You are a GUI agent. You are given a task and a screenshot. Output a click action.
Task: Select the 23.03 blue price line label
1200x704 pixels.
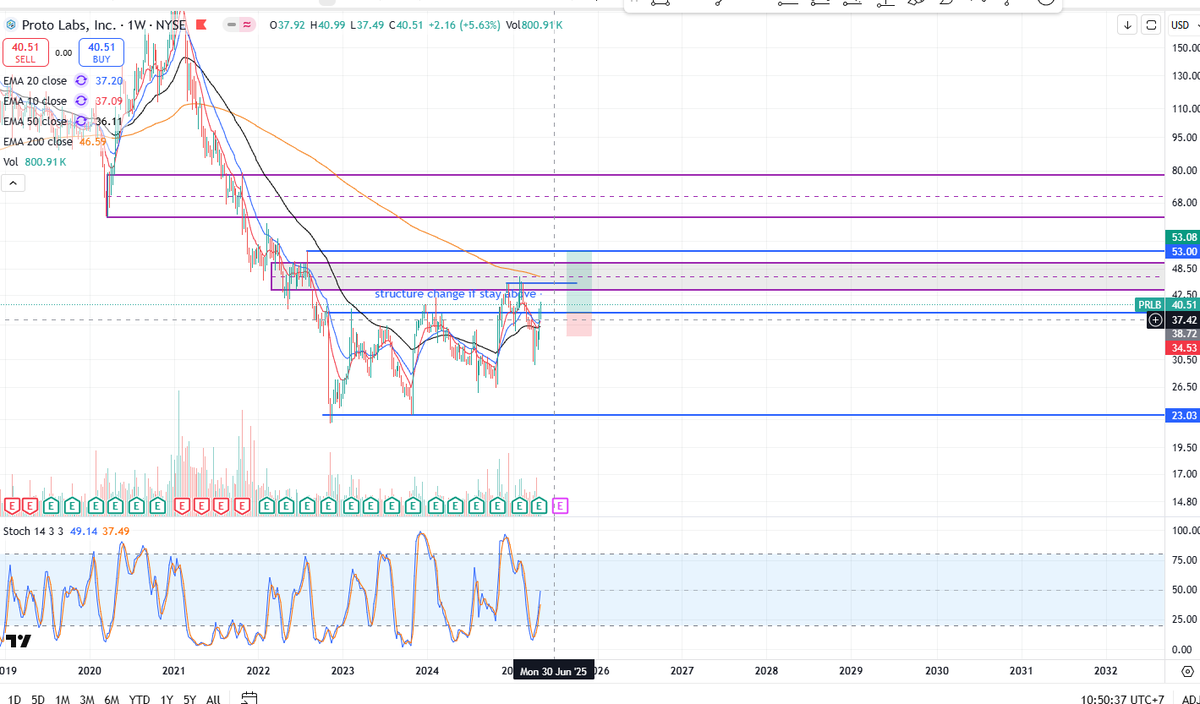coord(1183,415)
